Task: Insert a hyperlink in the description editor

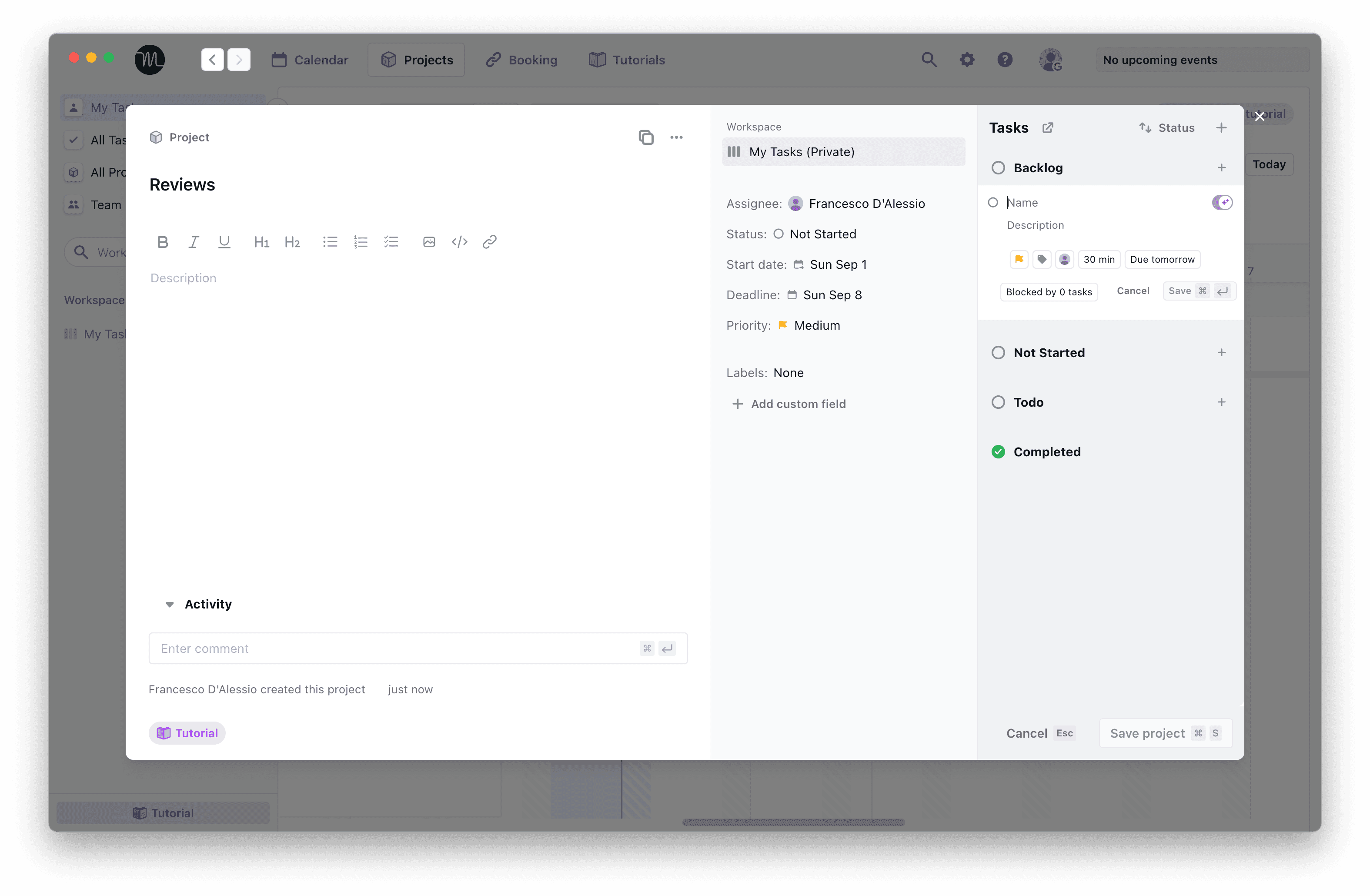Action: [x=489, y=241]
